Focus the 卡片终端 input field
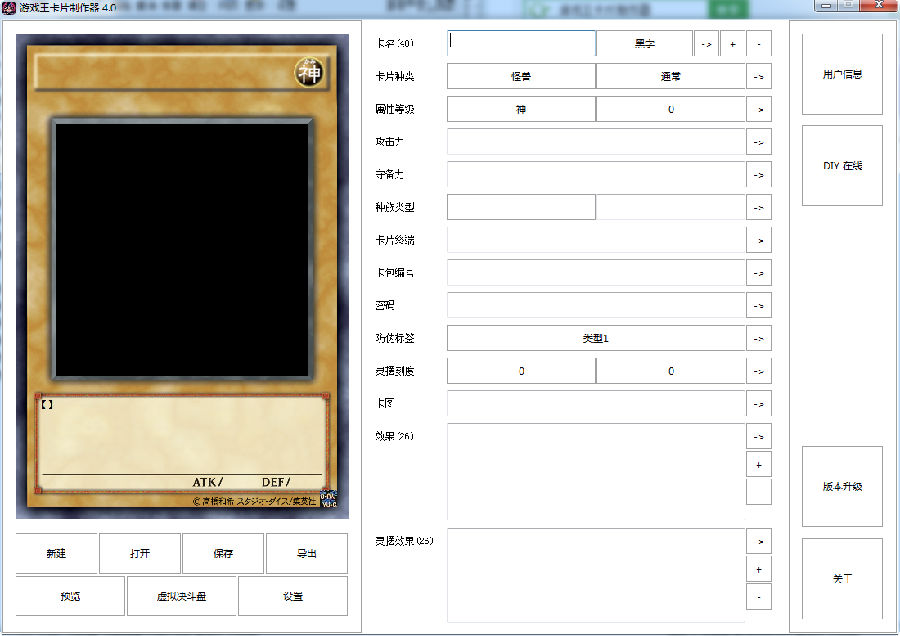The width and height of the screenshot is (900, 636). (596, 240)
